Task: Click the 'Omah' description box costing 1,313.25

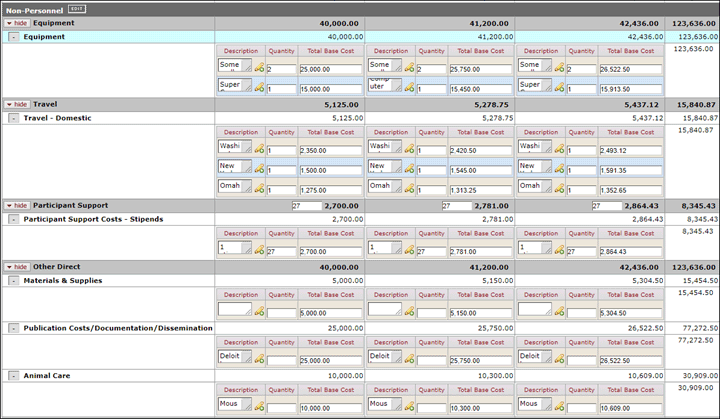Action: click(x=385, y=186)
